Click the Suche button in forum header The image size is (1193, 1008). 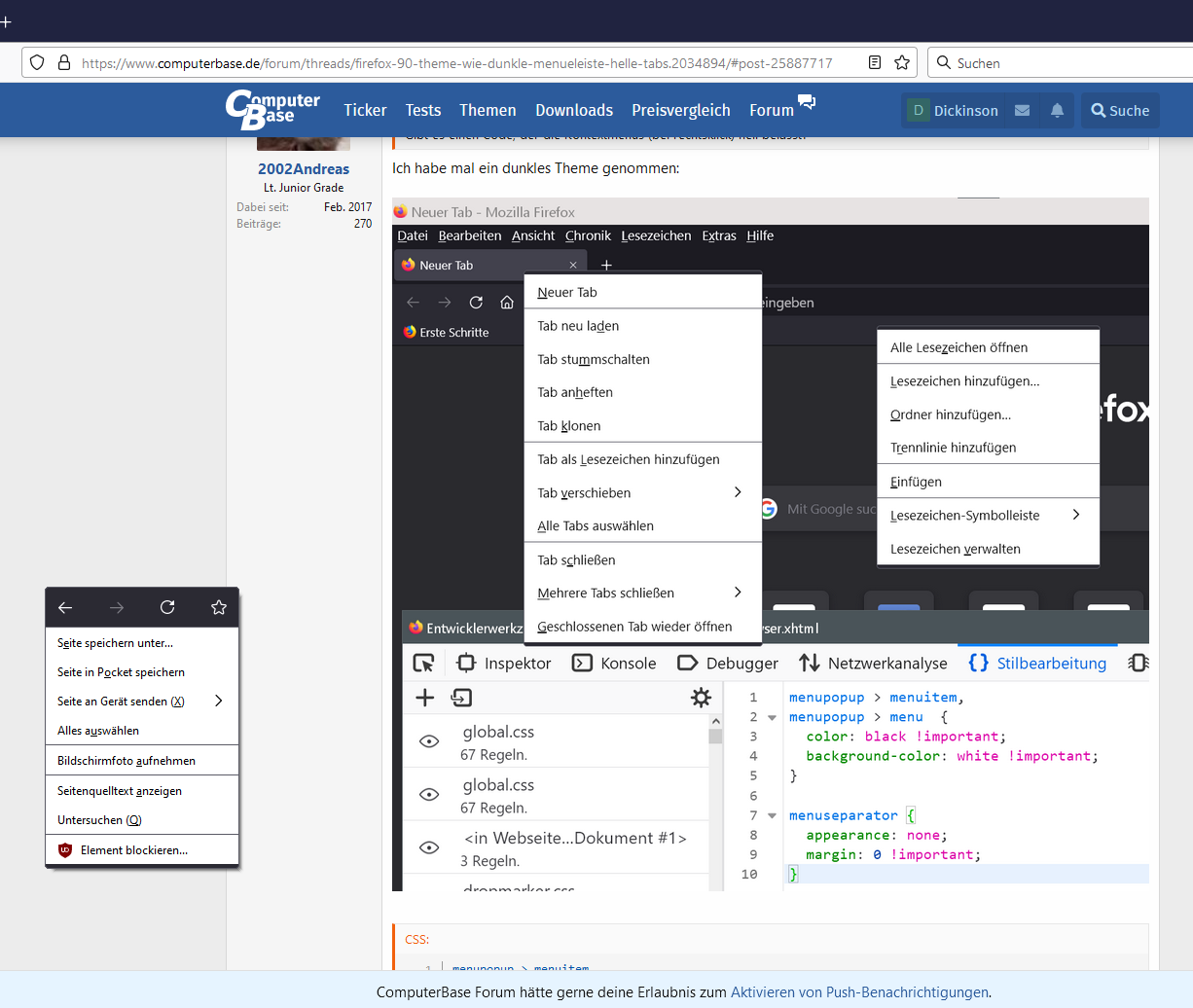pyautogui.click(x=1120, y=110)
